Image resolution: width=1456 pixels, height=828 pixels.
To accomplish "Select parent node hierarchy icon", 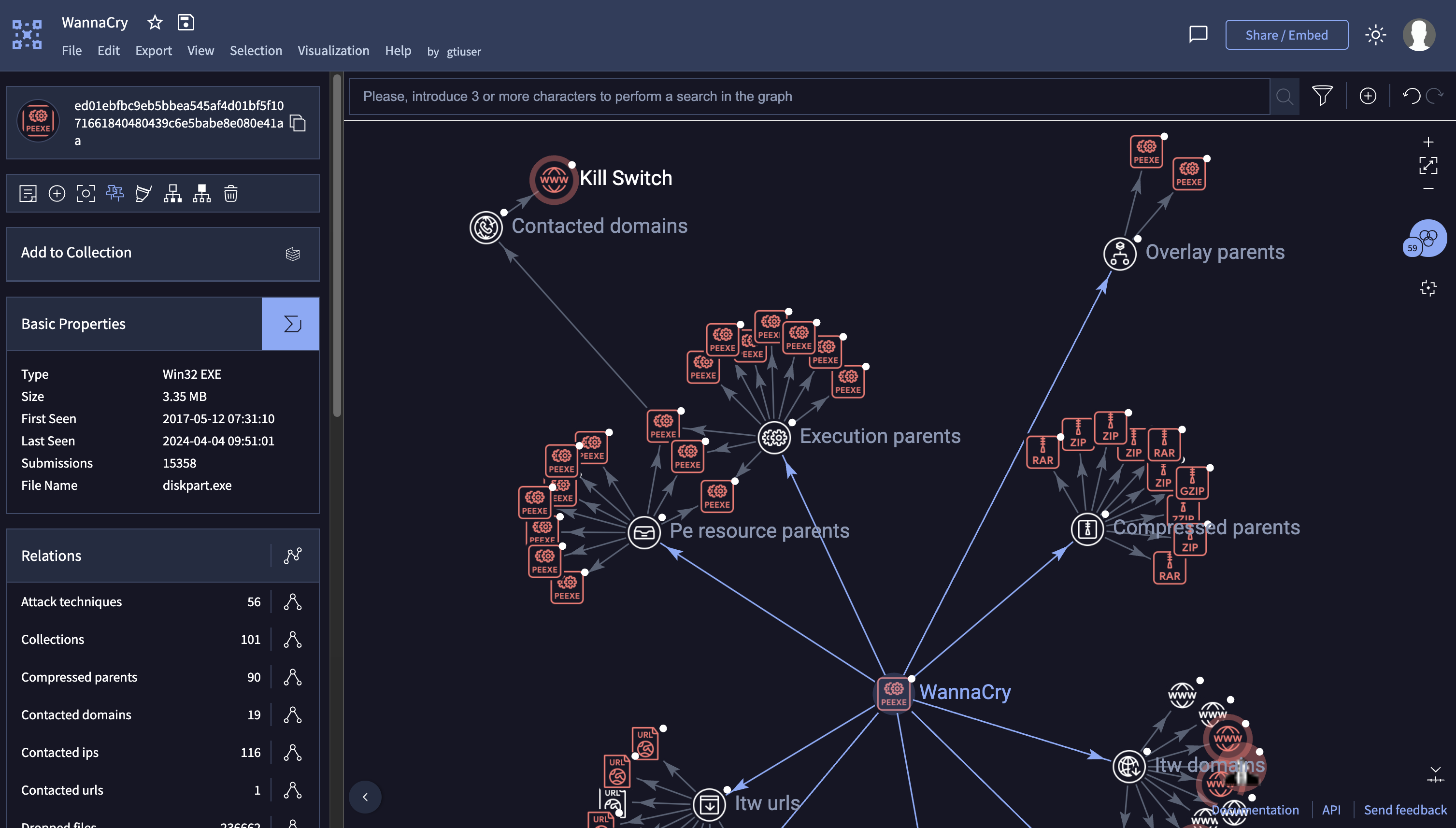I will 202,193.
